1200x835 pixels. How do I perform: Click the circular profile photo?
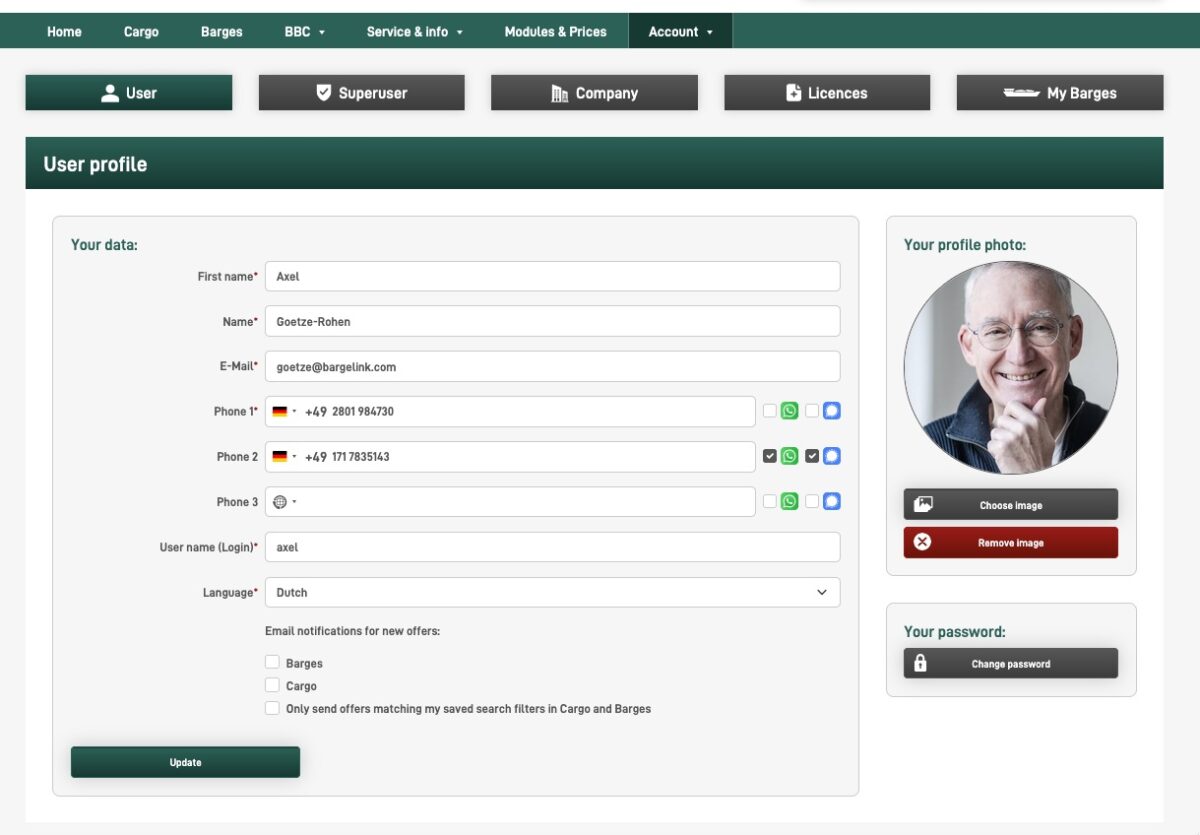coord(1011,368)
